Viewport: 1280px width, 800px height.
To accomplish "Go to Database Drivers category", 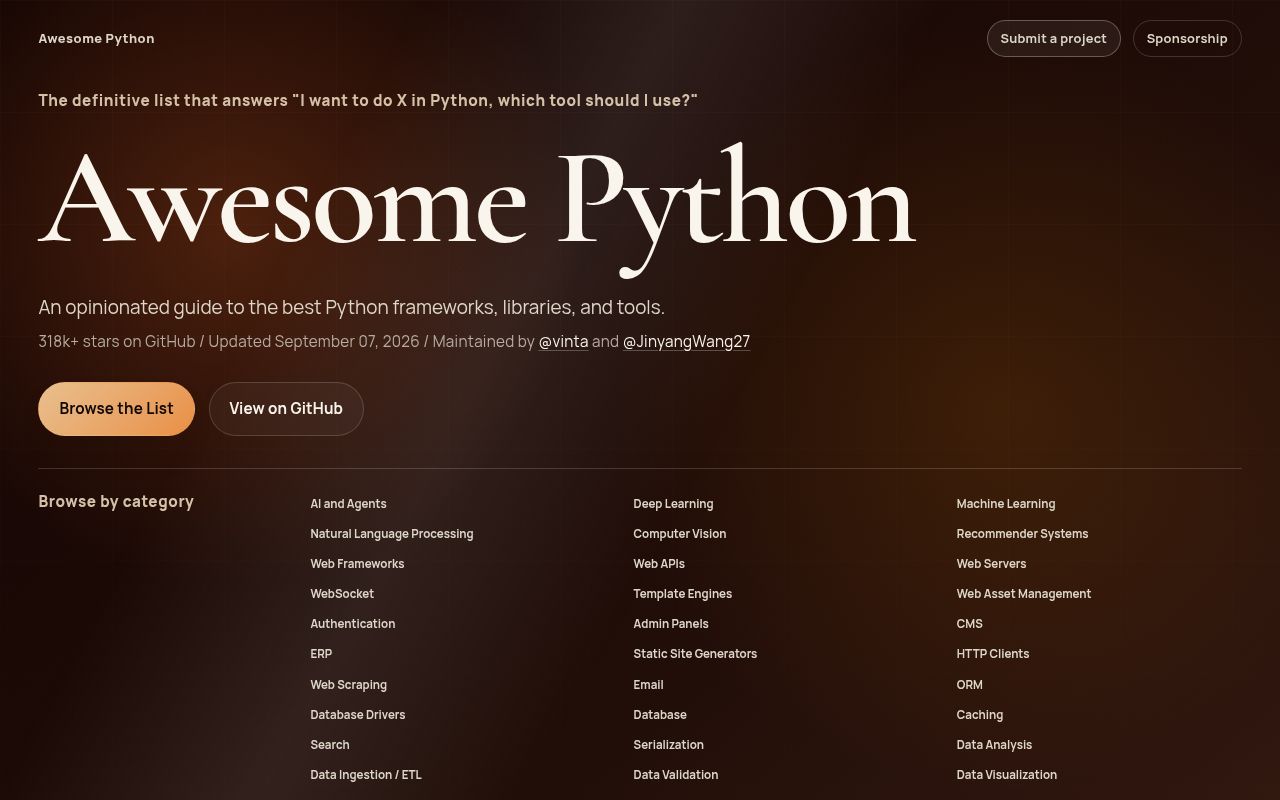I will (x=358, y=715).
